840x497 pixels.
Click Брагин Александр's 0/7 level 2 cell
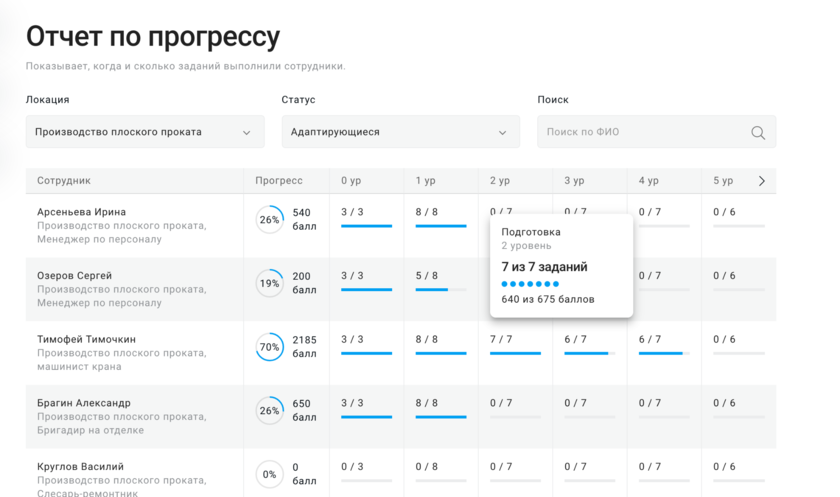click(x=515, y=409)
